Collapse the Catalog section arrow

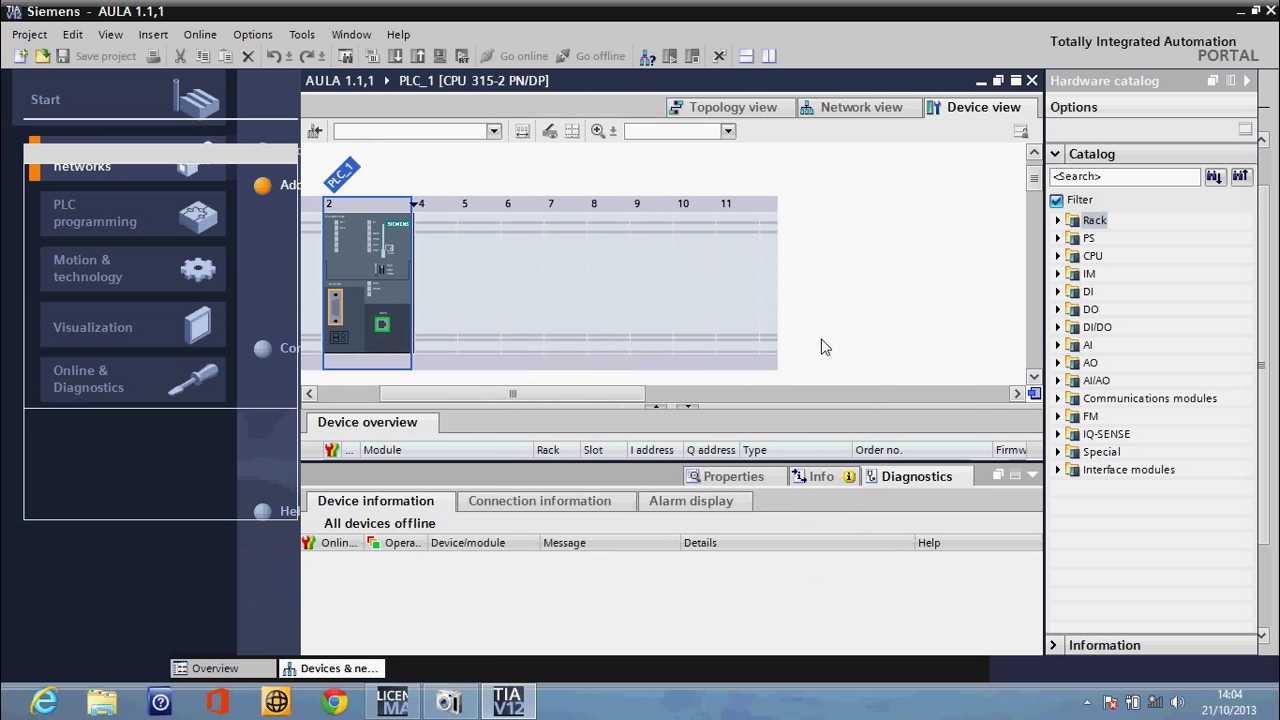coord(1055,154)
